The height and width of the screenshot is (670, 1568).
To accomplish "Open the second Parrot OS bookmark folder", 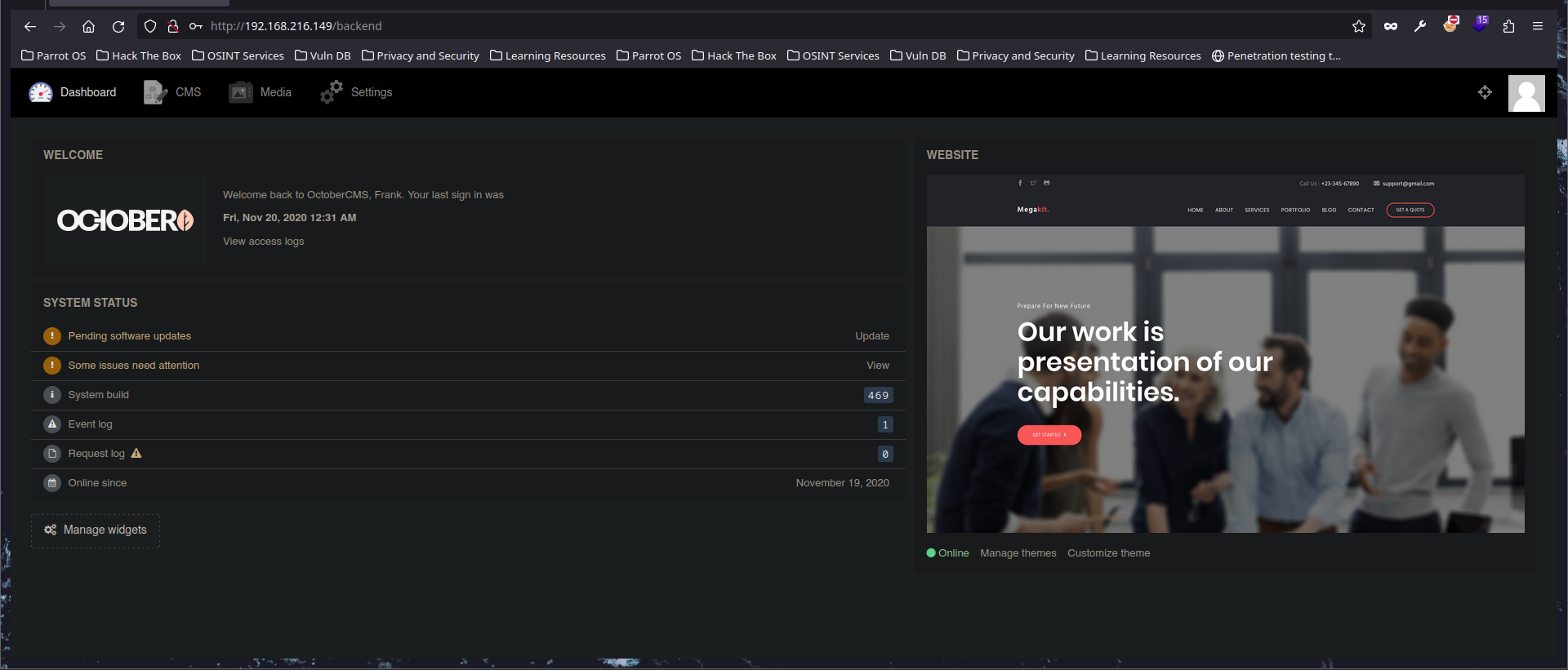I will pyautogui.click(x=648, y=55).
